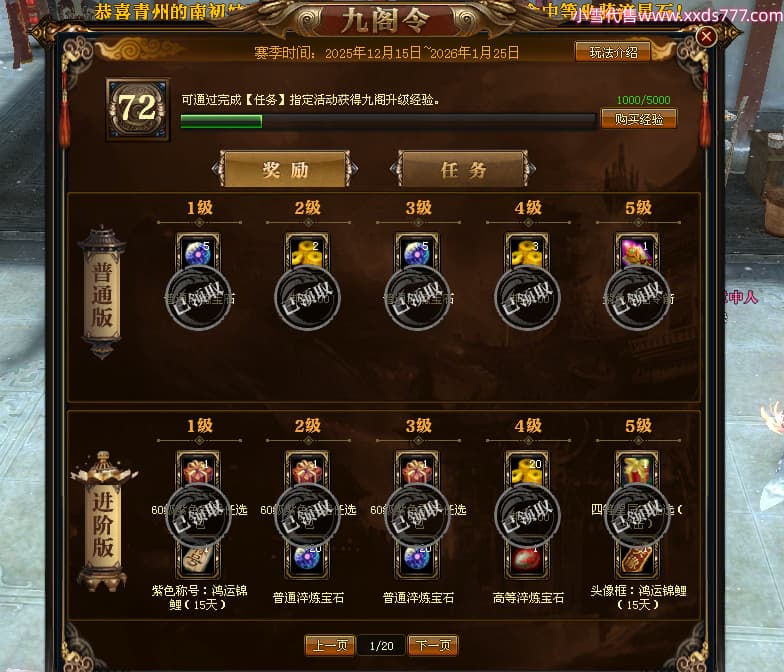Screen dimensions: 784x672
Task: Click the green experience progress bar
Action: [388, 121]
